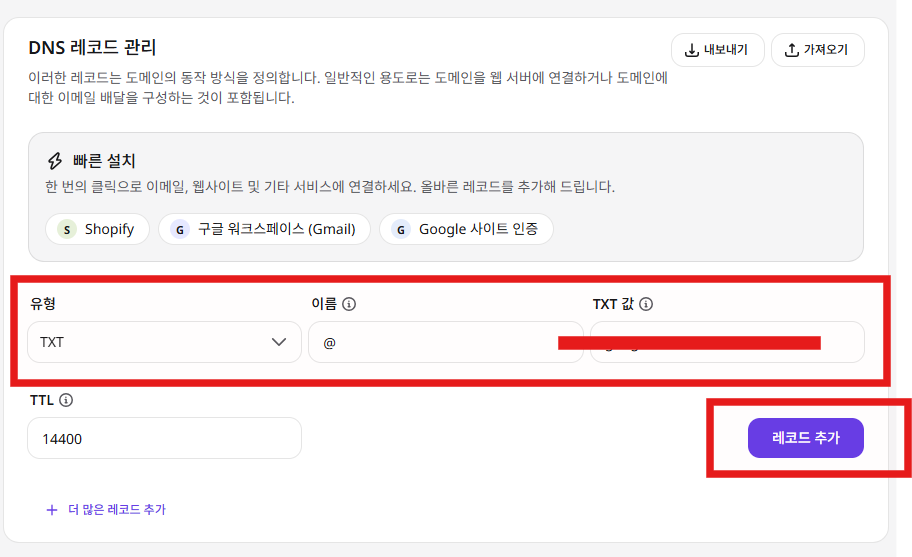Select 구글 워크스페이스 (Gmail) quick setup

click(x=264, y=229)
